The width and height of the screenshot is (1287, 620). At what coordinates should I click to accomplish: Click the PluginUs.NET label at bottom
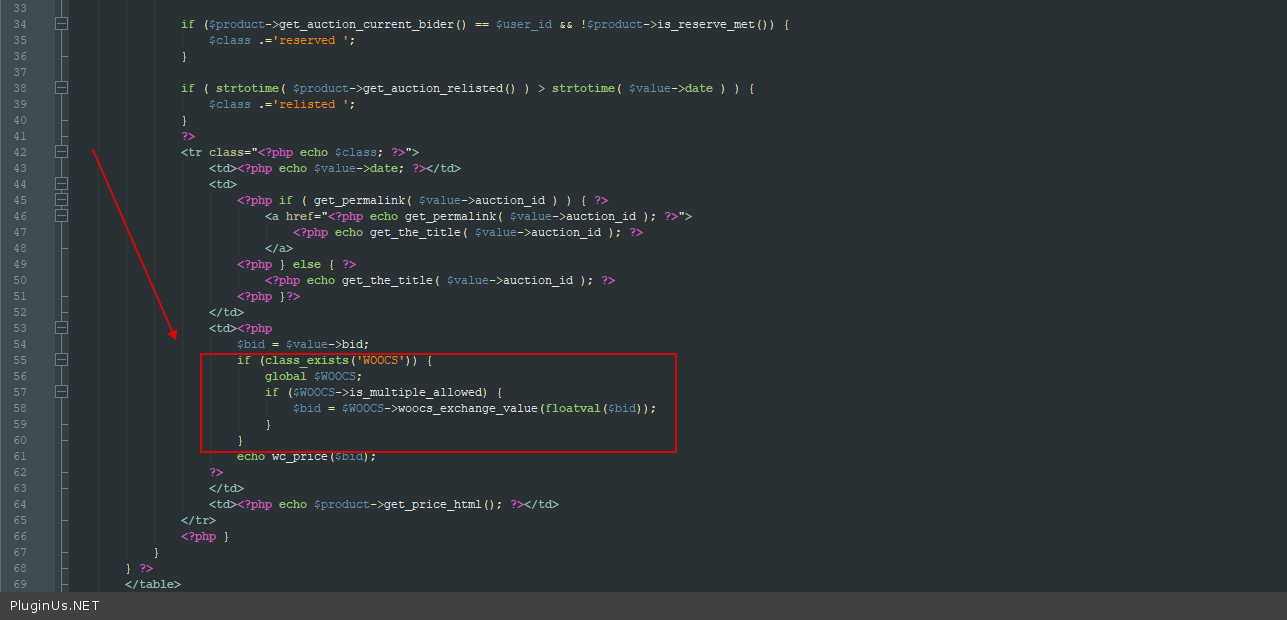[x=55, y=606]
